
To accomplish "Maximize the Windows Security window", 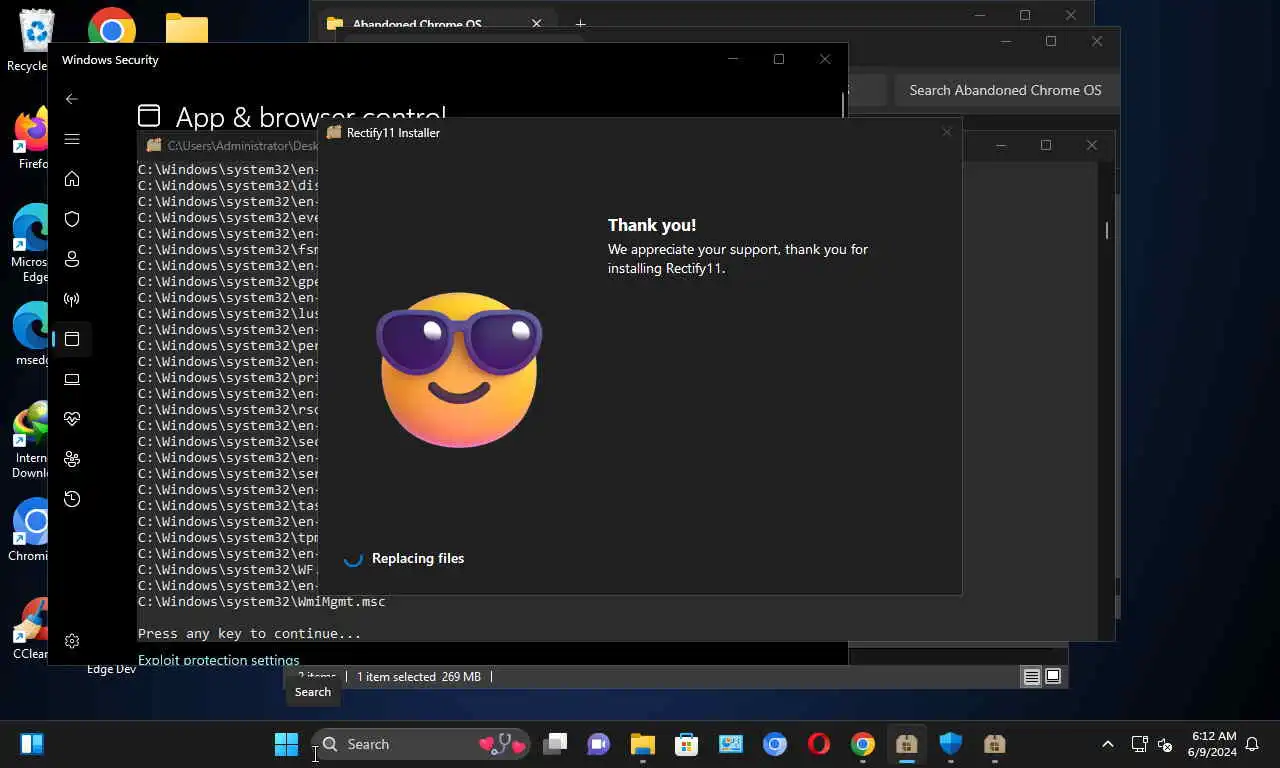I will (x=779, y=59).
